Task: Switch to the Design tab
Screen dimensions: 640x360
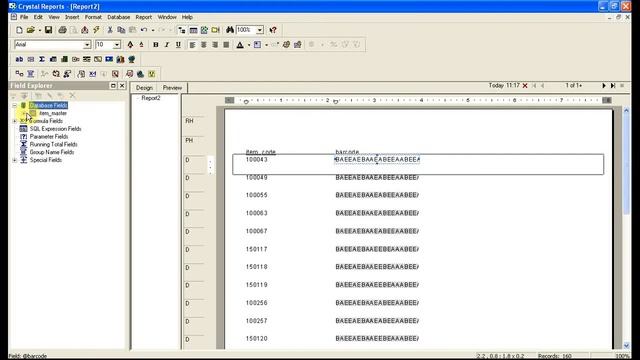Action: click(144, 88)
